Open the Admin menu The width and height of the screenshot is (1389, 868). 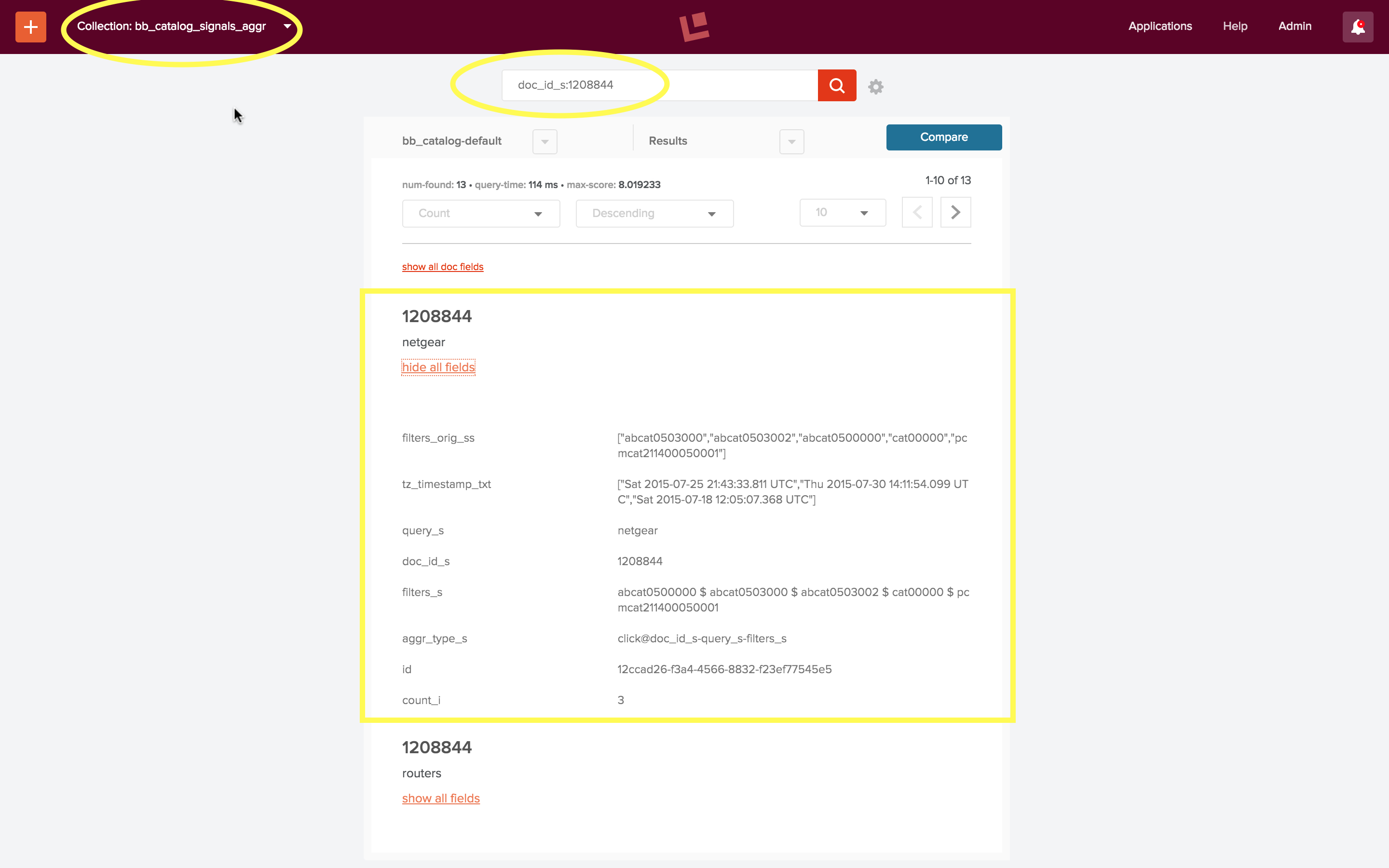tap(1295, 27)
